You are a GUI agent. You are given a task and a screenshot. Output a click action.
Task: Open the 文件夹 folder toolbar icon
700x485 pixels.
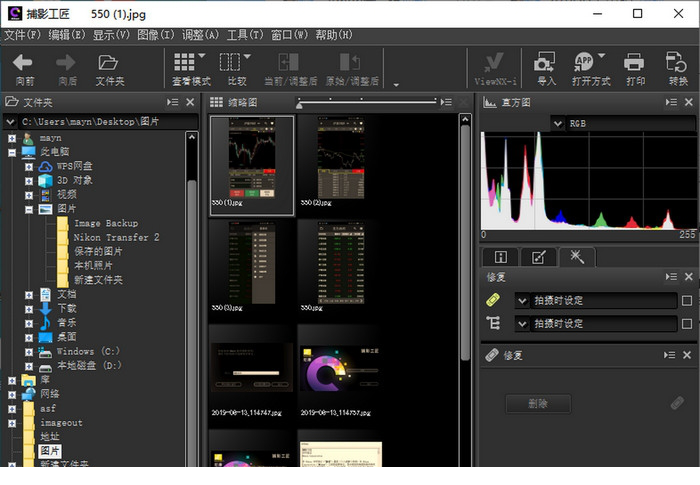click(110, 63)
